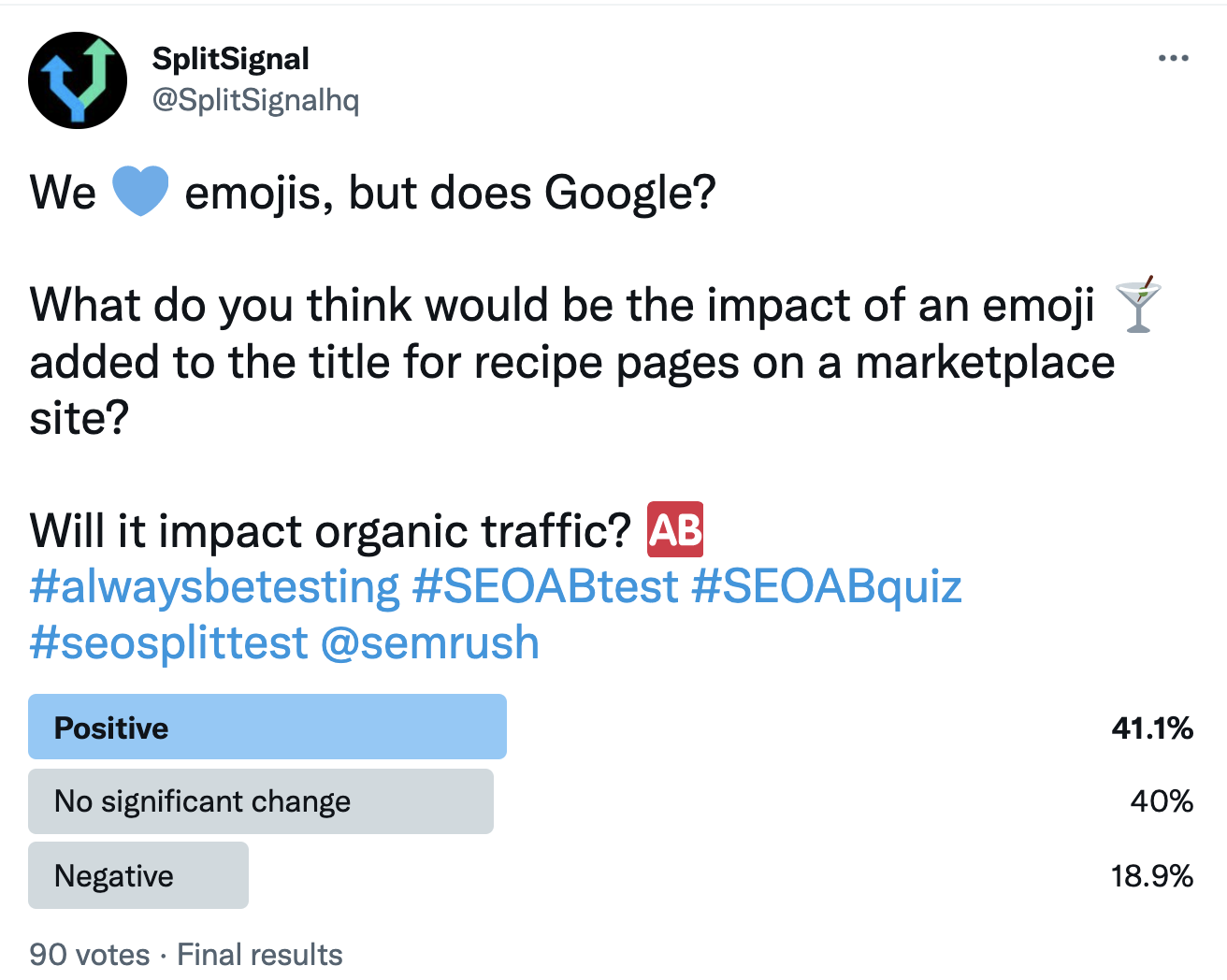Open the #seosplittest hashtag

168,643
